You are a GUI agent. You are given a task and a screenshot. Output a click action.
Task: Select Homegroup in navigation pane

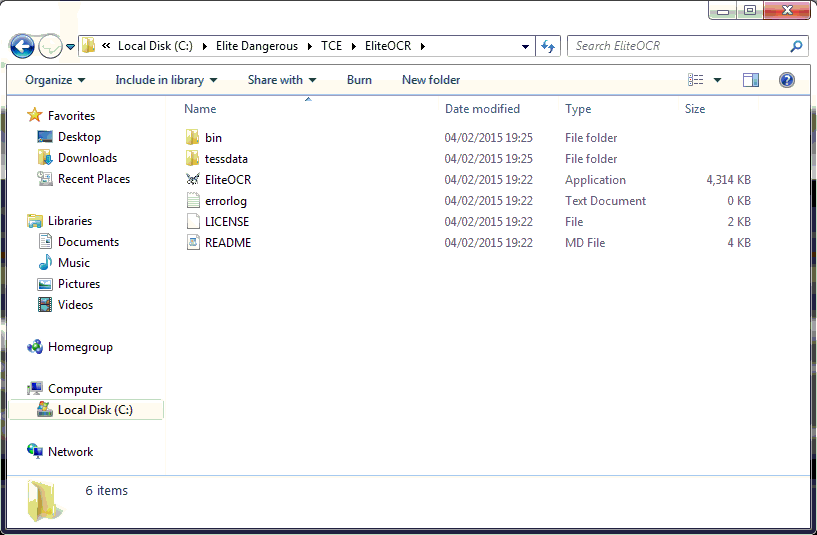tap(80, 347)
